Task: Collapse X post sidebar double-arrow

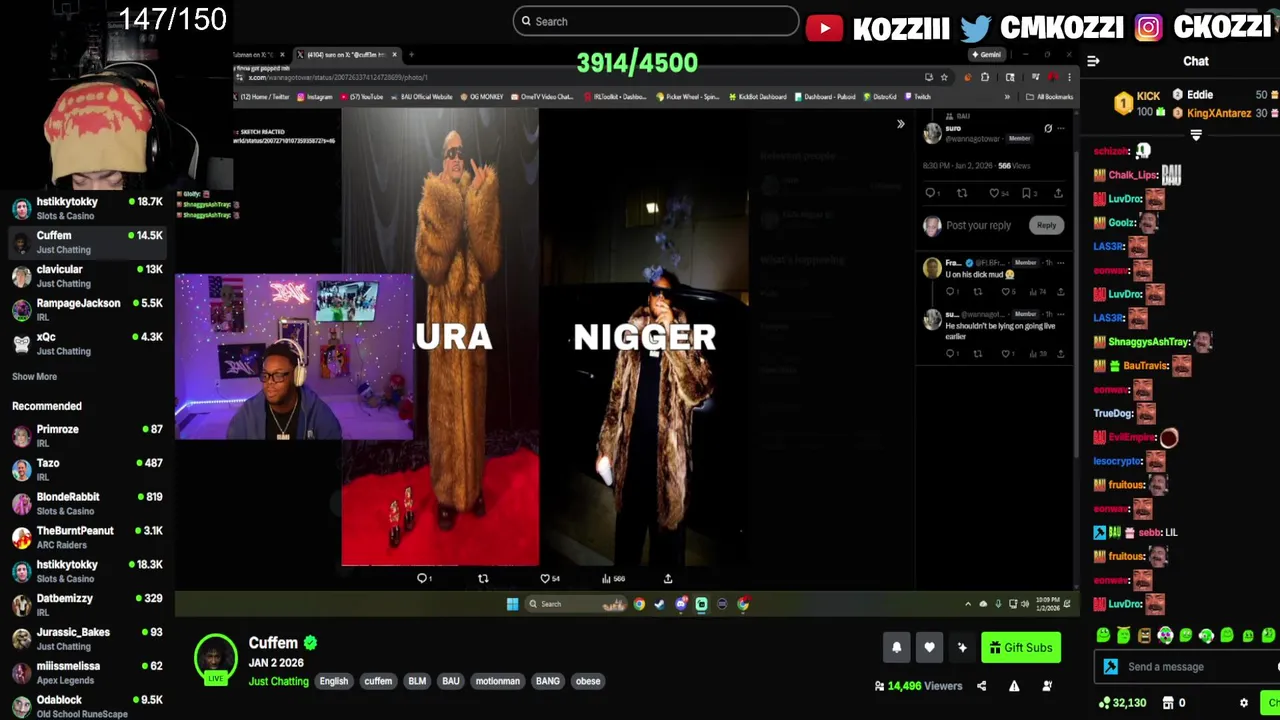Action: coord(900,124)
